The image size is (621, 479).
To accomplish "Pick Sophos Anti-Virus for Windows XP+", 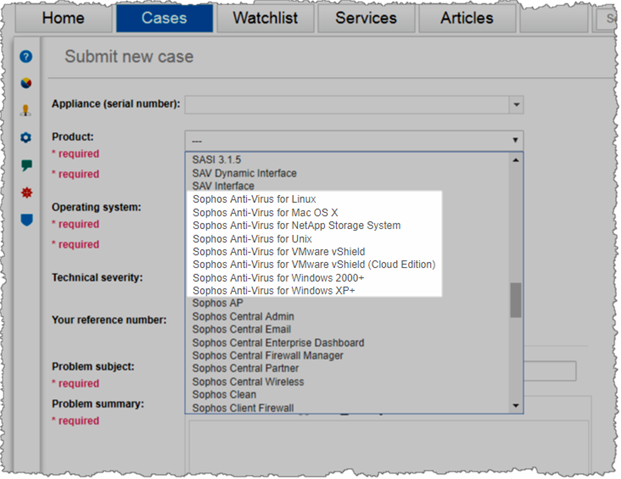I will pyautogui.click(x=274, y=290).
